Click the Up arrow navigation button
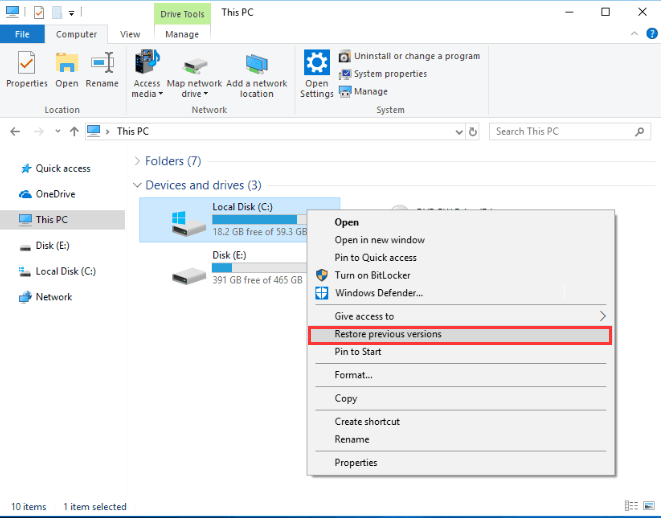Image resolution: width=661 pixels, height=518 pixels. (x=73, y=131)
